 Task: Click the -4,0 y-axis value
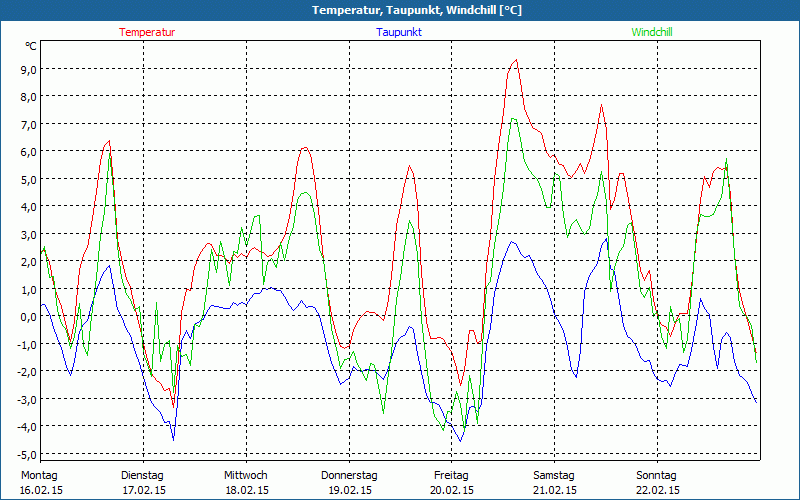(x=26, y=428)
